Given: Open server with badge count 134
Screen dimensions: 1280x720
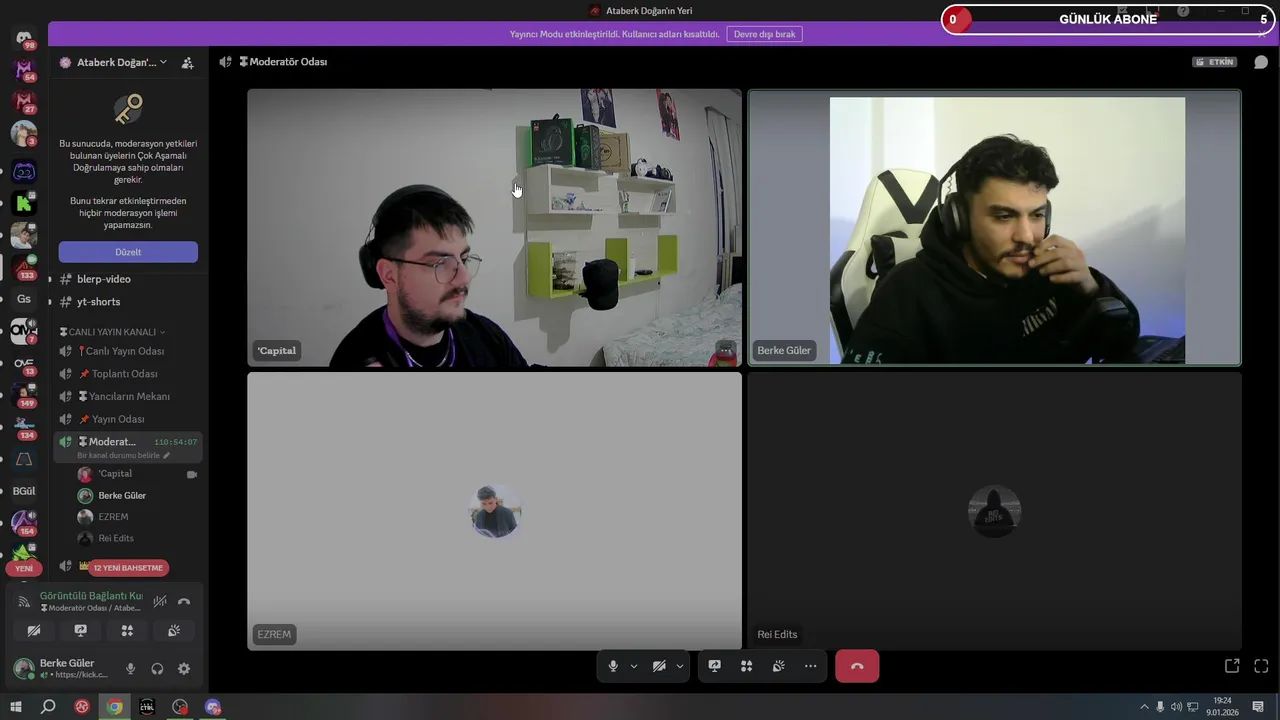Looking at the screenshot, I should point(24,427).
